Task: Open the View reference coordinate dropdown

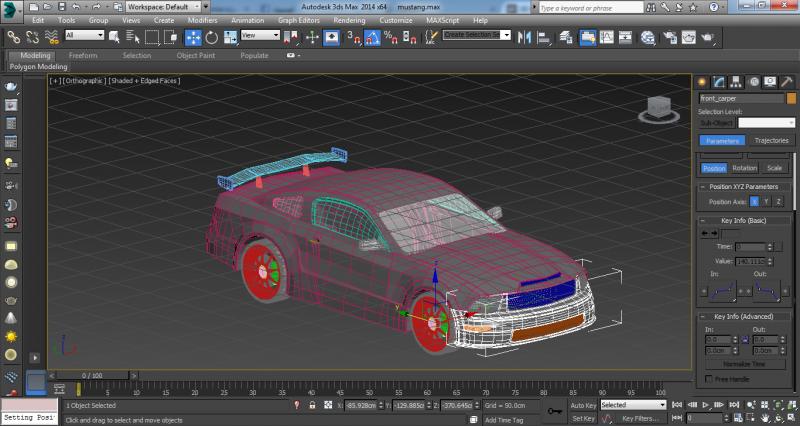Action: (262, 35)
